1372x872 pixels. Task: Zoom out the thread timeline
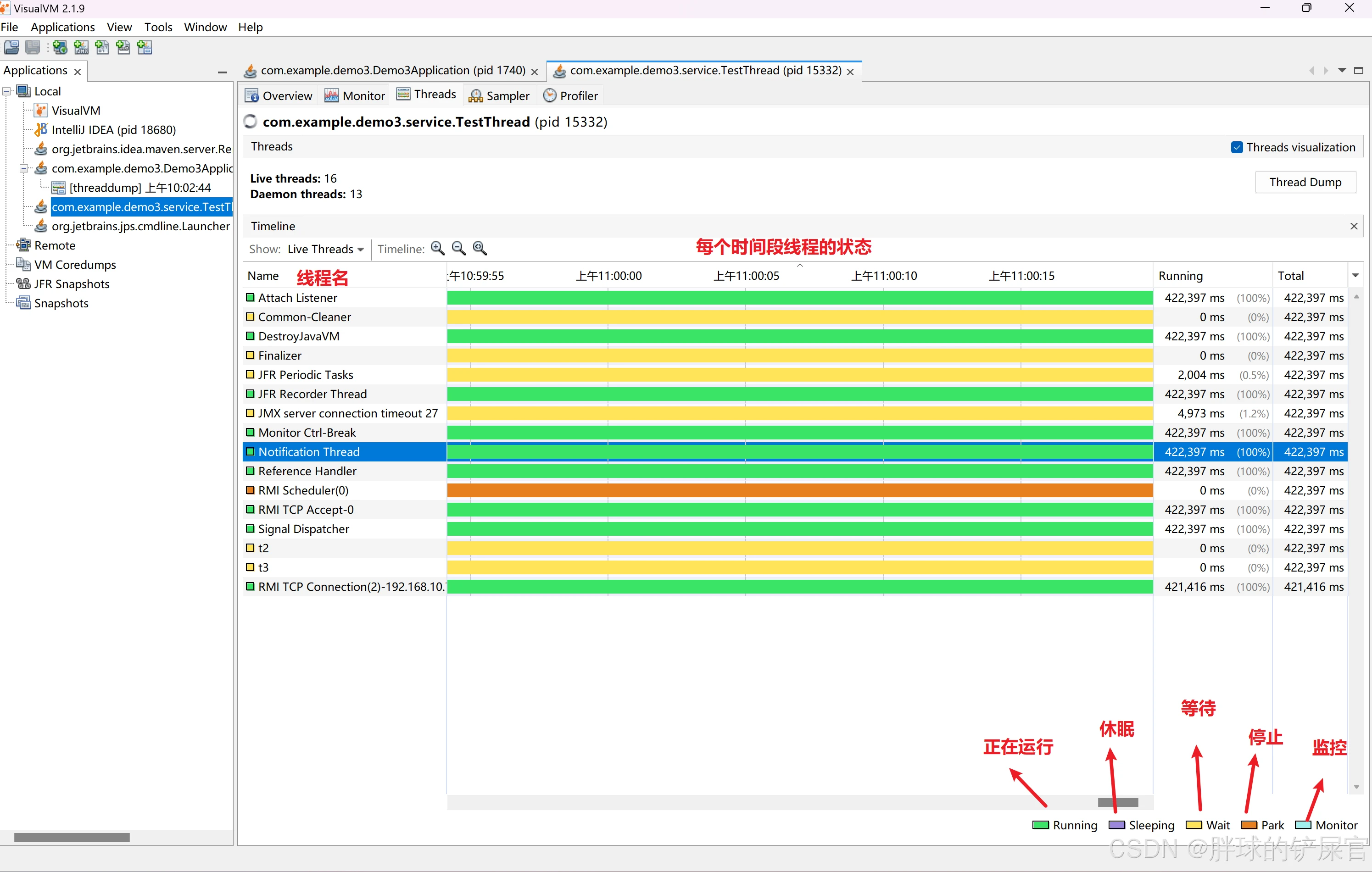click(459, 248)
